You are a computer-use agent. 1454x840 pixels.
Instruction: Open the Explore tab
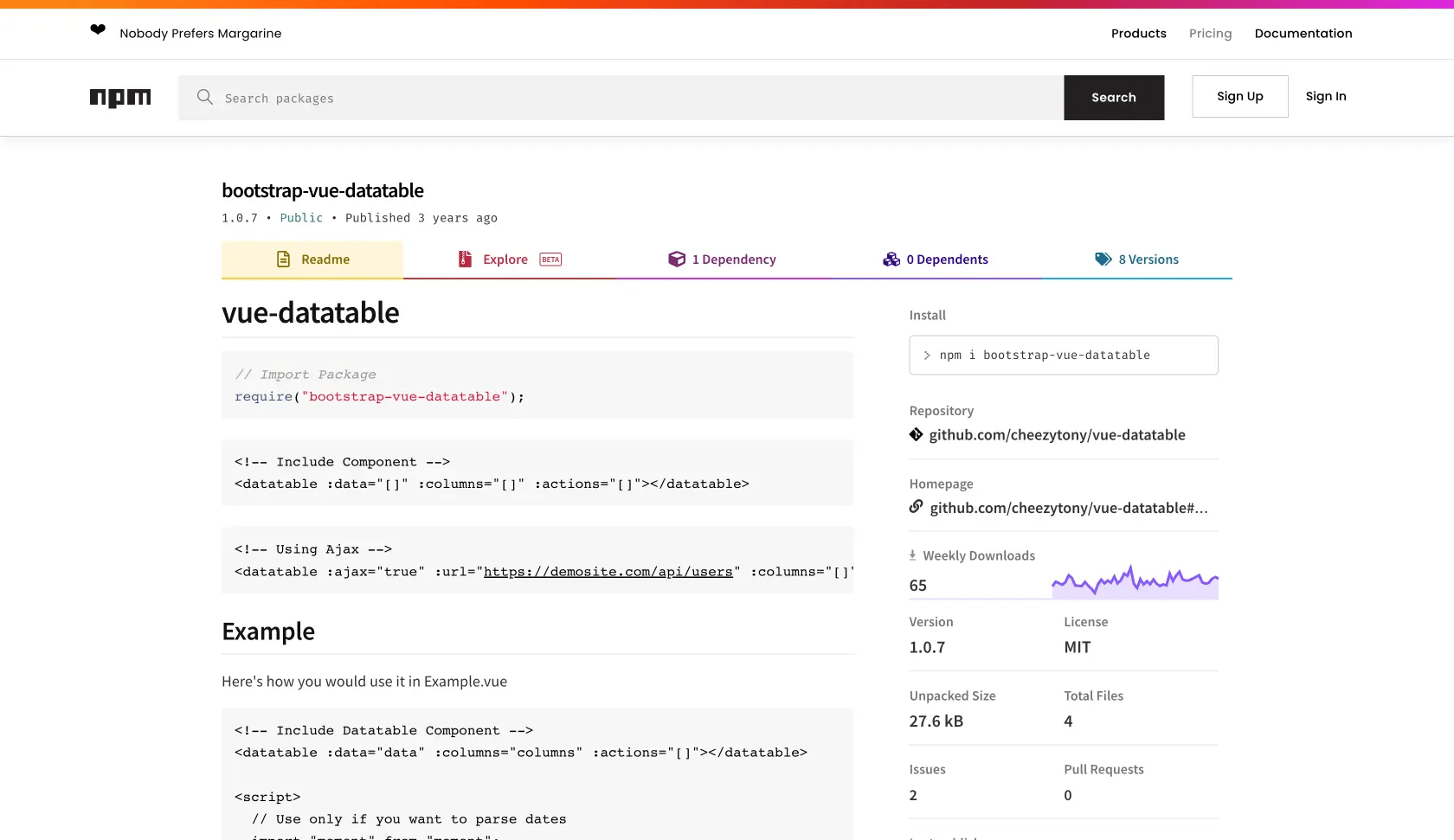tap(509, 260)
